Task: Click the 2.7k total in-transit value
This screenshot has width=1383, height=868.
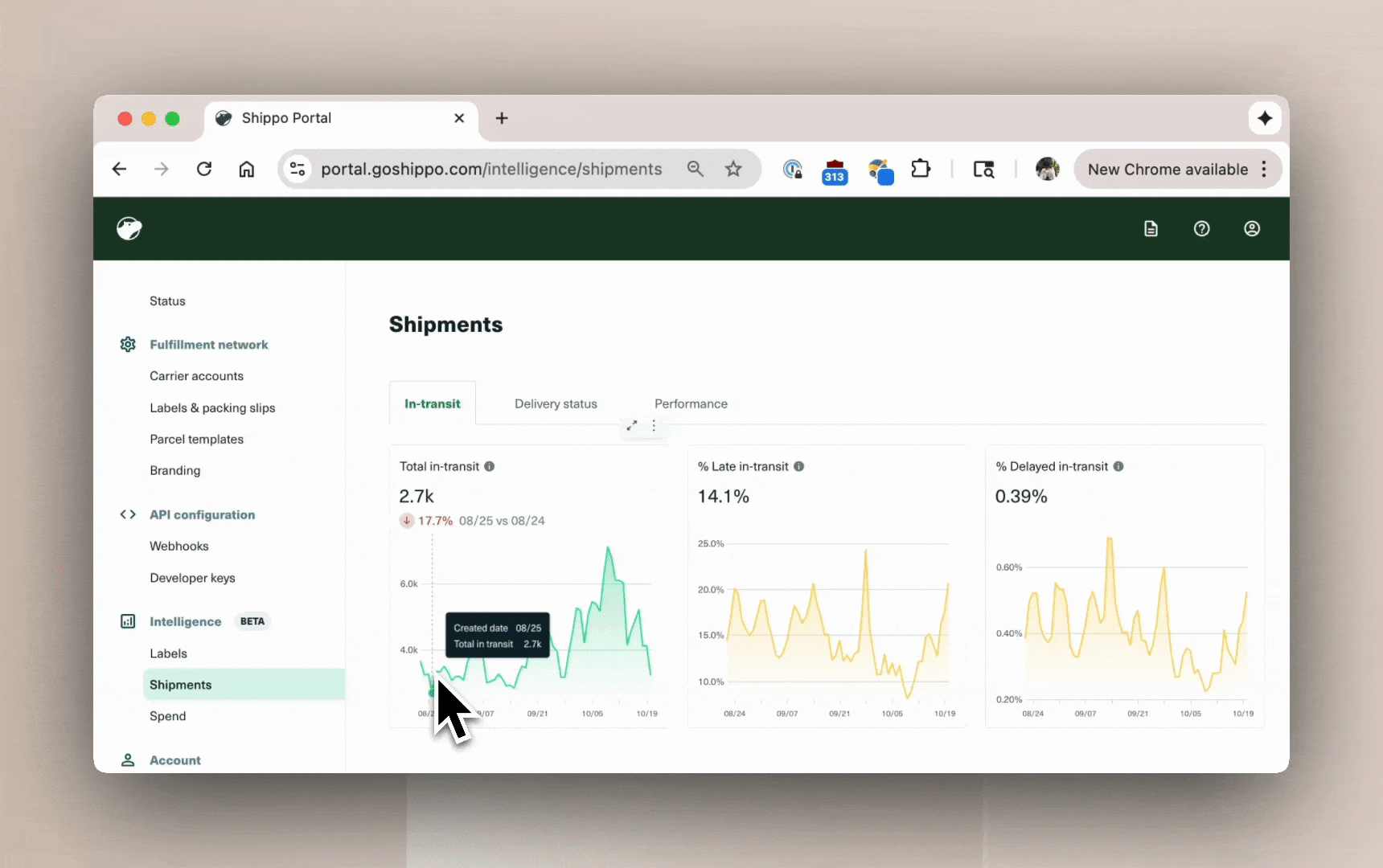Action: point(417,497)
